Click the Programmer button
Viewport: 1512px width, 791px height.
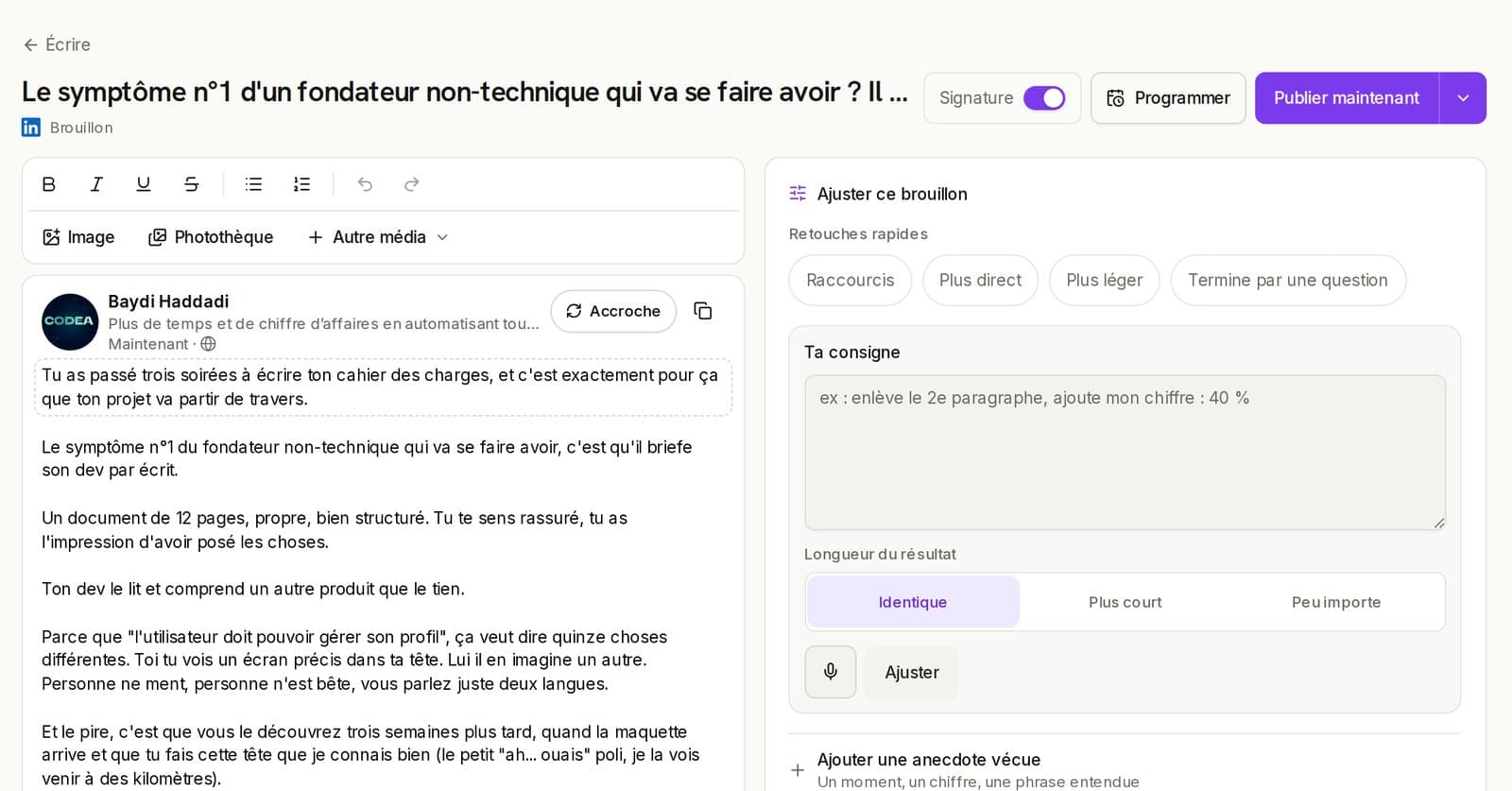click(1168, 98)
